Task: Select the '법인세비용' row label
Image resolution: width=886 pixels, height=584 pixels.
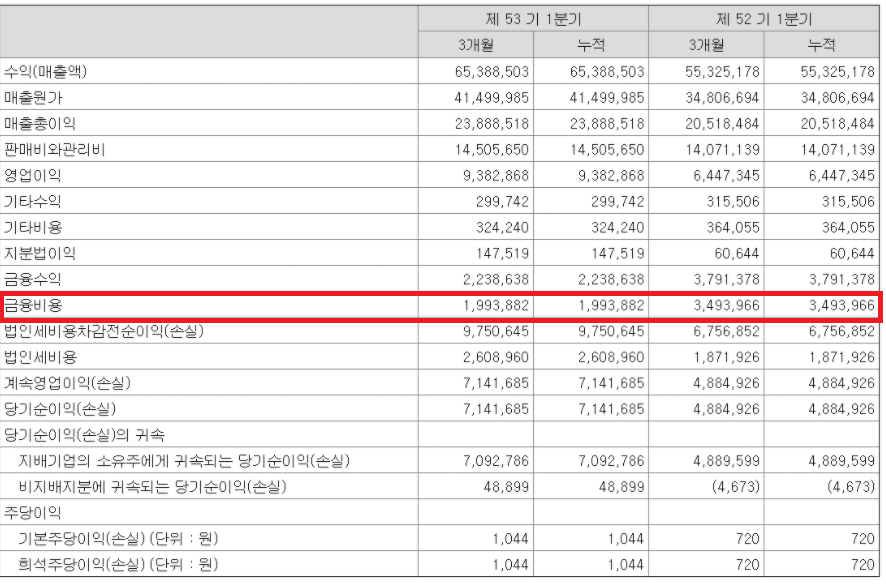Action: pyautogui.click(x=40, y=358)
